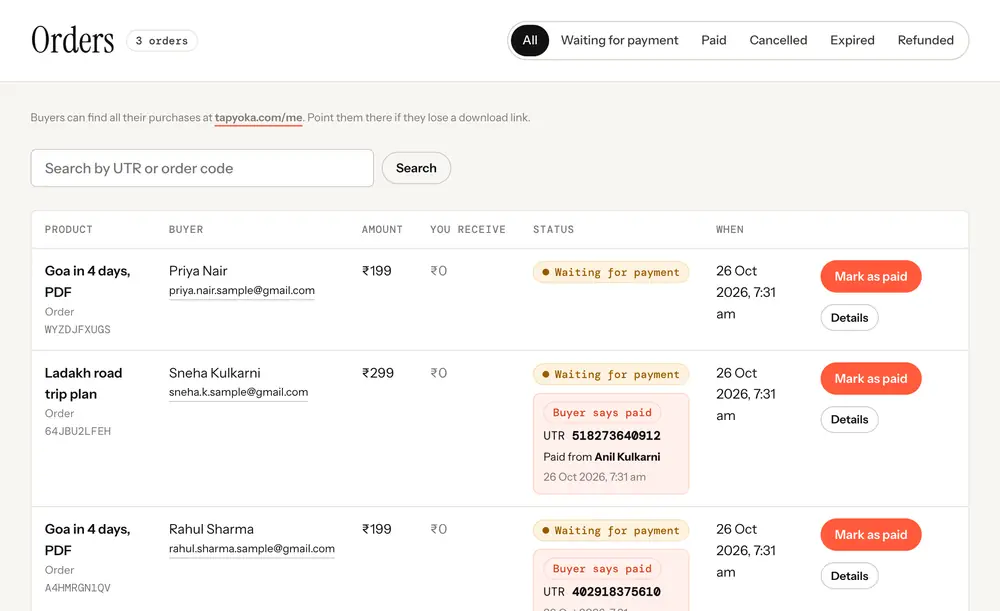The width and height of the screenshot is (1000, 611).
Task: Show Cancelled orders tab
Action: (778, 40)
